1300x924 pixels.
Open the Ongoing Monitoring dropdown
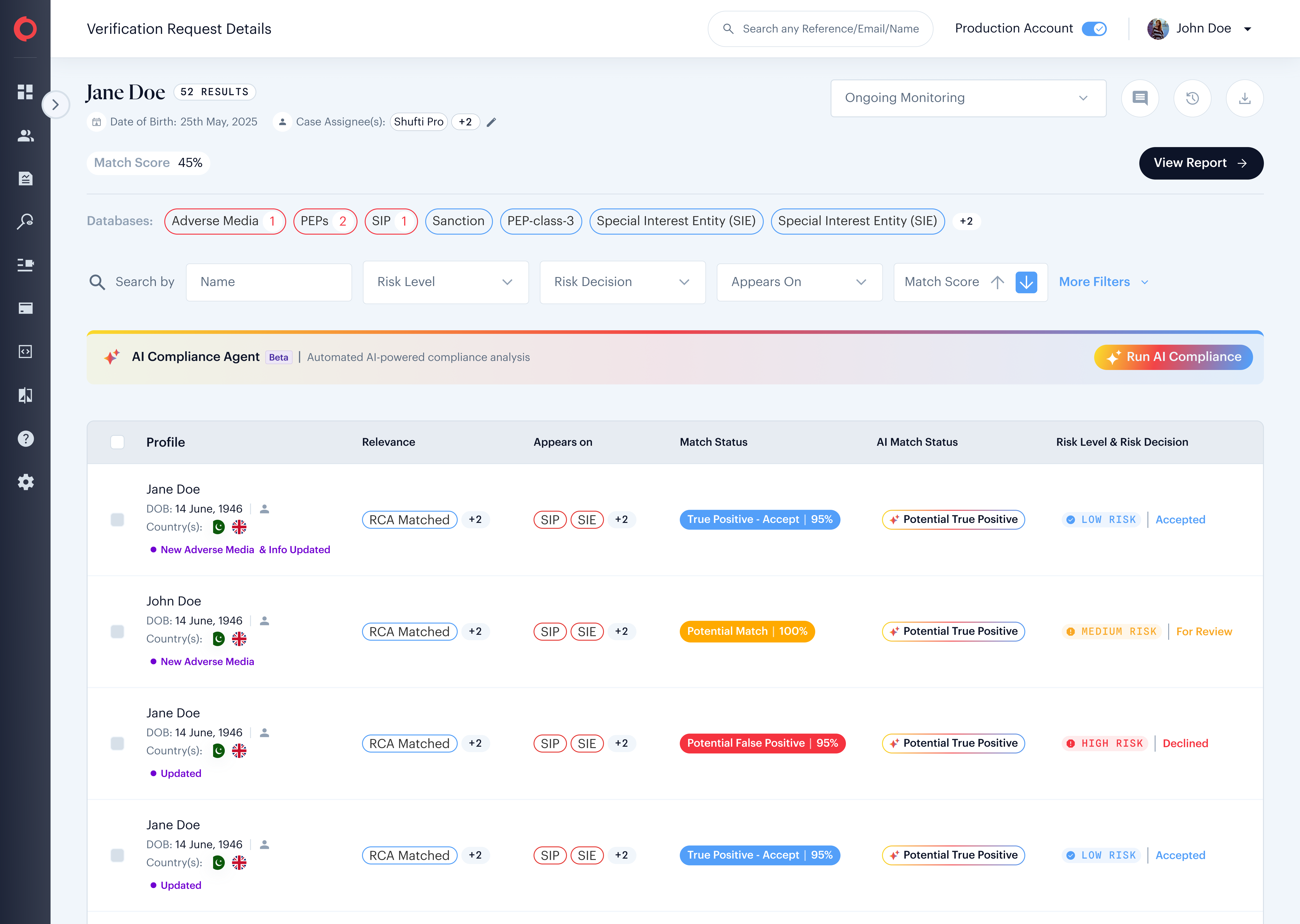[x=968, y=98]
